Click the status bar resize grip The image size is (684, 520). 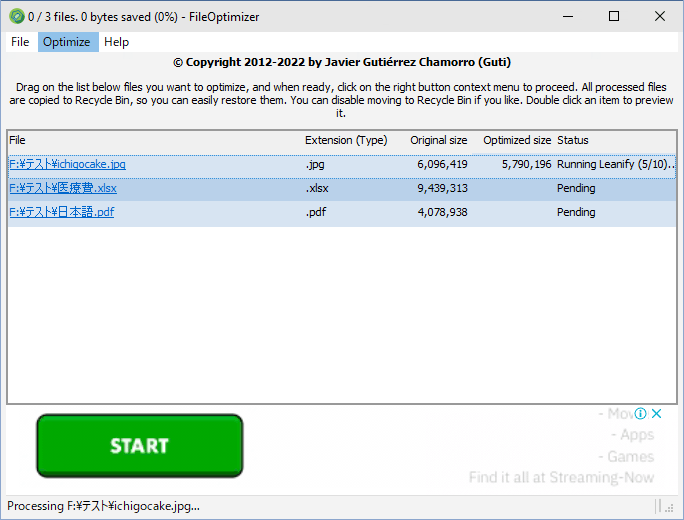click(x=669, y=507)
